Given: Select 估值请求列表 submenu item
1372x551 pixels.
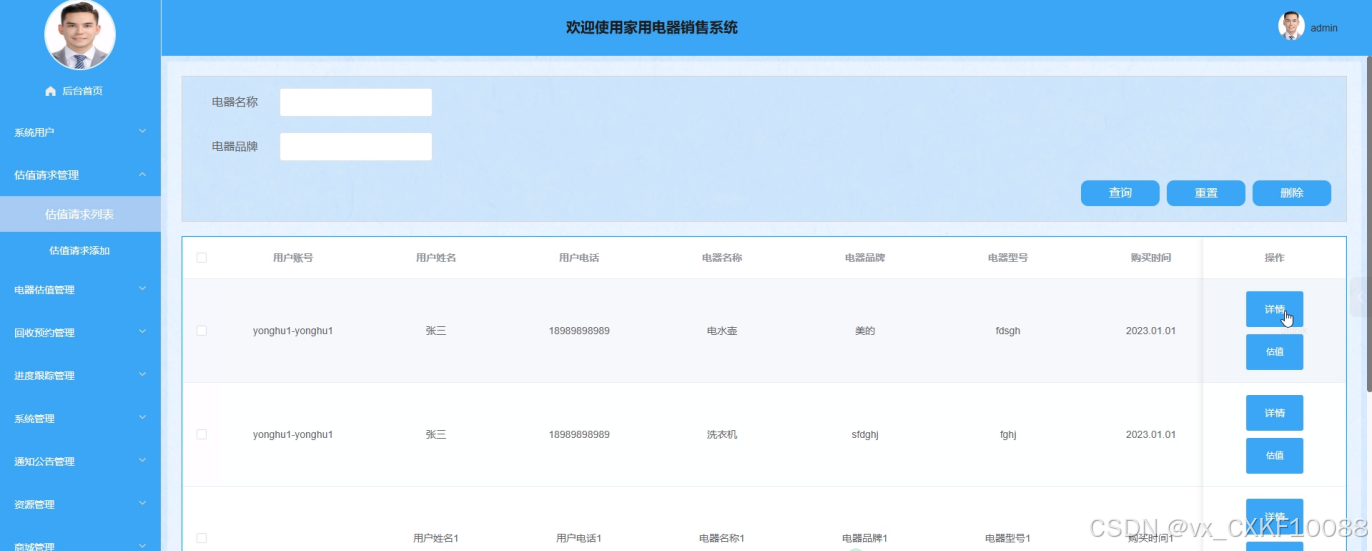Looking at the screenshot, I should click(80, 214).
